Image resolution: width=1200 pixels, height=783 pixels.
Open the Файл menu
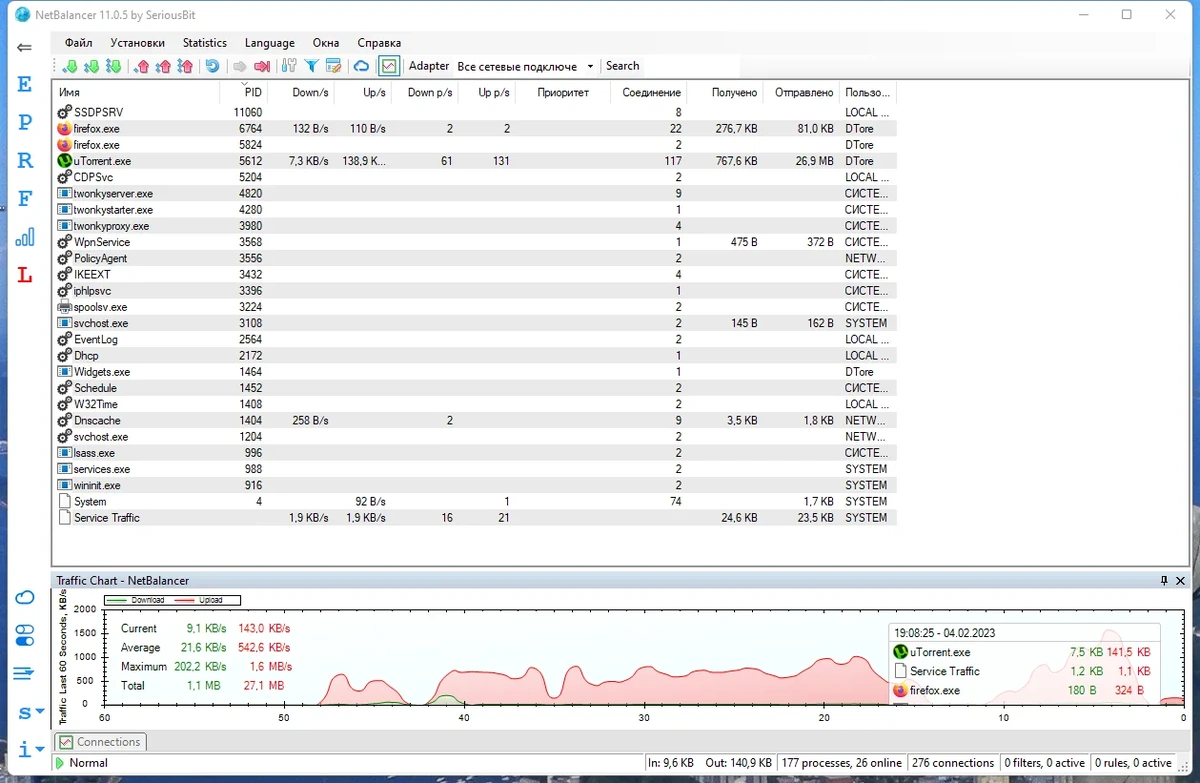(78, 43)
